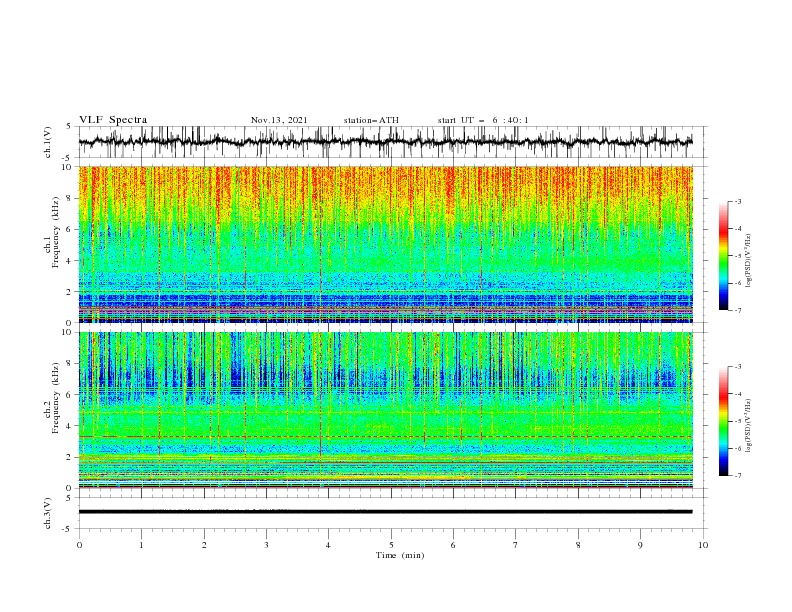Click time axis tick label '3'
The height and width of the screenshot is (612, 792).
[266, 545]
